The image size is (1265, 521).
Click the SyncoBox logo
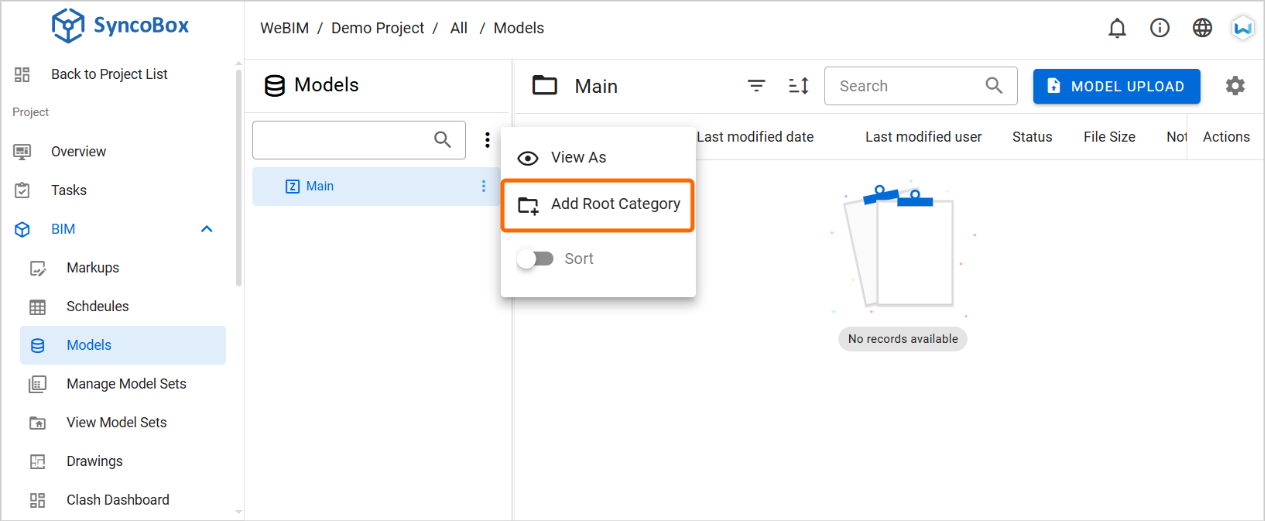[121, 26]
